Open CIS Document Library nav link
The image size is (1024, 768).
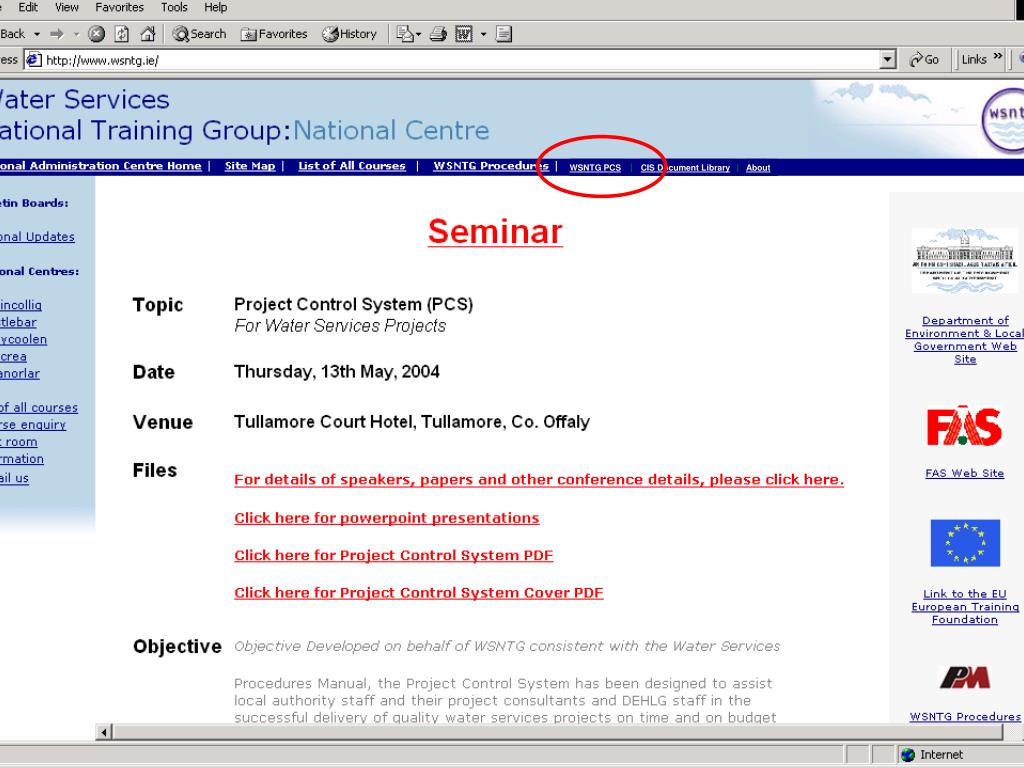click(x=685, y=168)
